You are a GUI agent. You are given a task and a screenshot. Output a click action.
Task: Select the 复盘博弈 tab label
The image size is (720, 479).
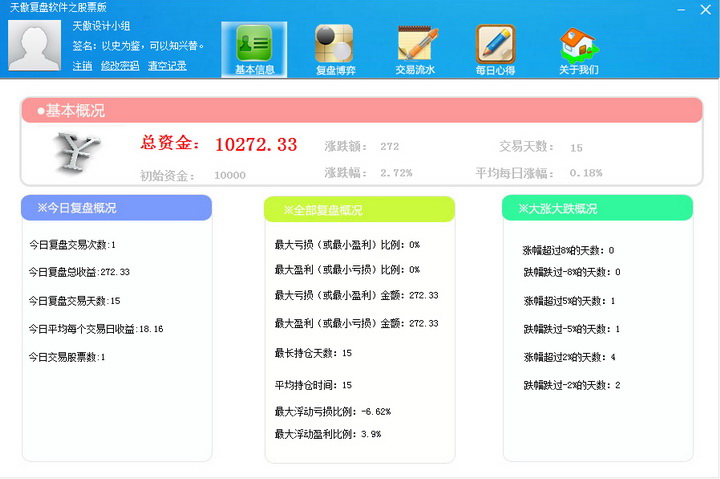336,70
